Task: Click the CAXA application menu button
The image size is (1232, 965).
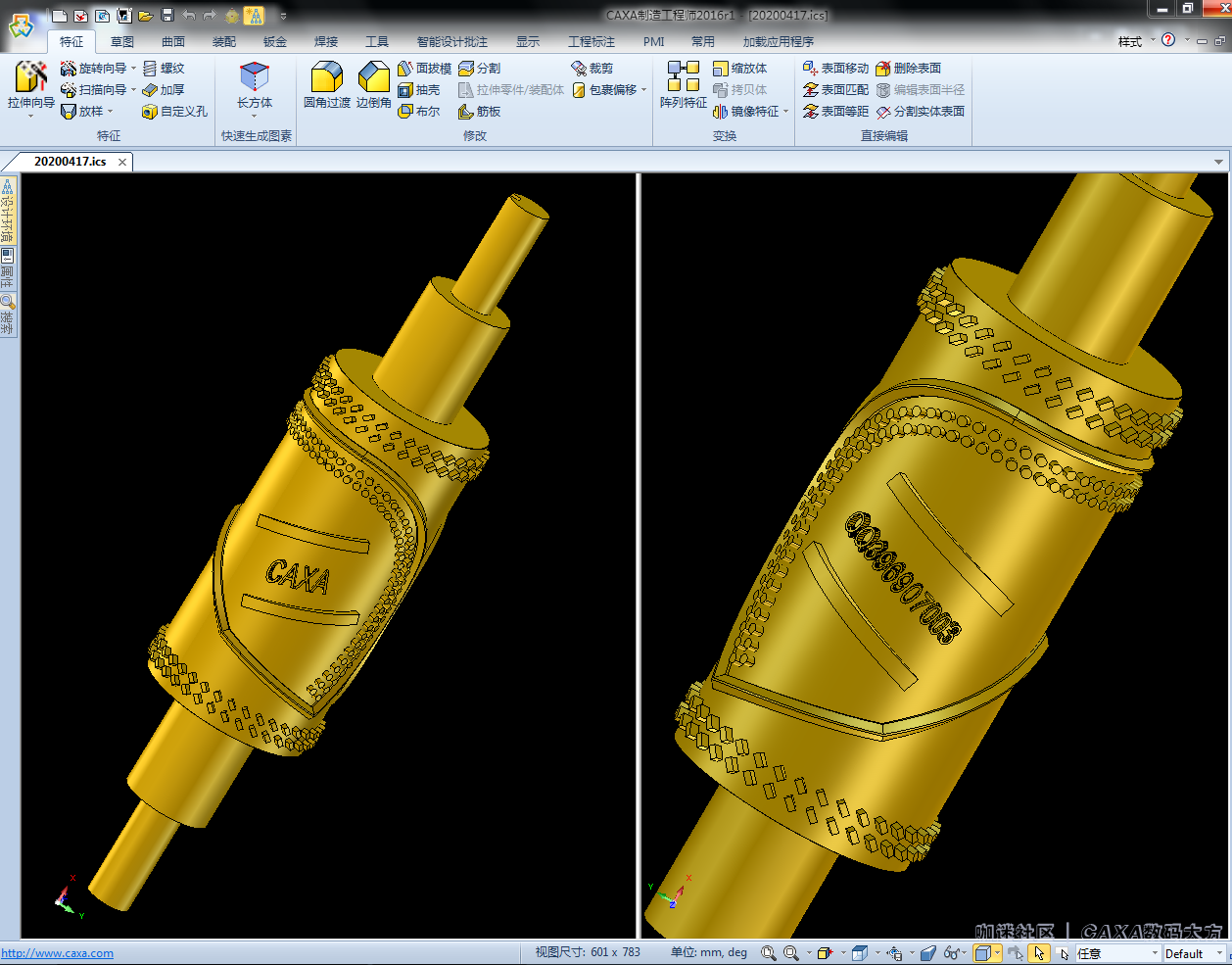Action: tap(21, 25)
